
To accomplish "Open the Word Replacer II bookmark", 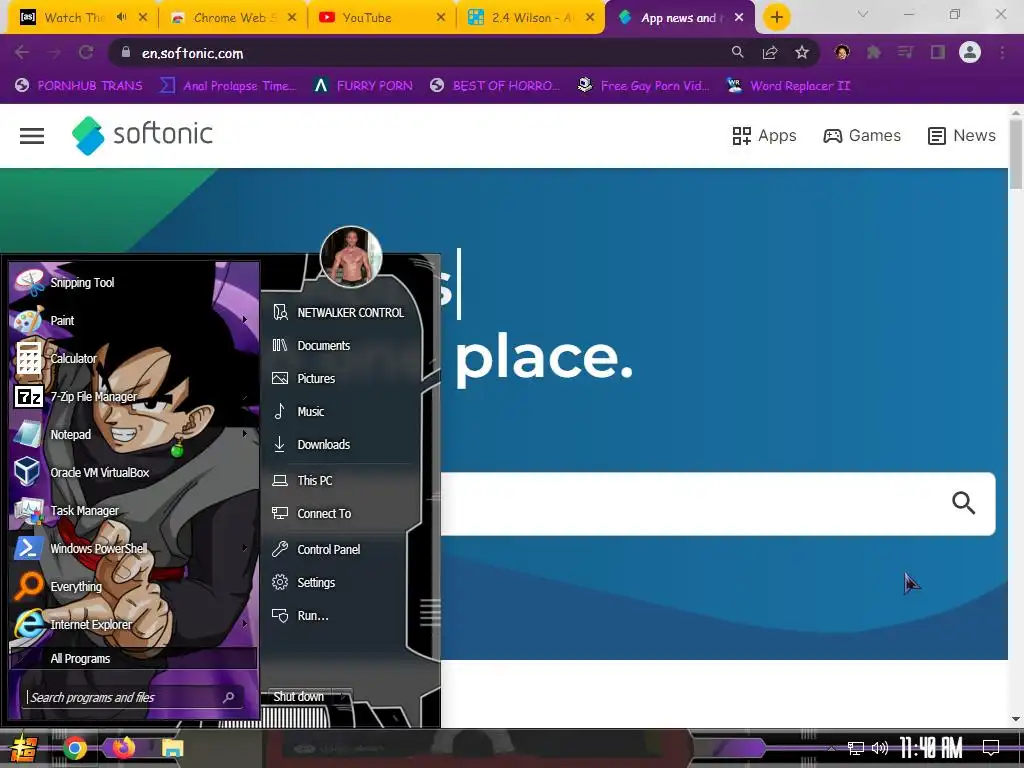I will click(788, 86).
